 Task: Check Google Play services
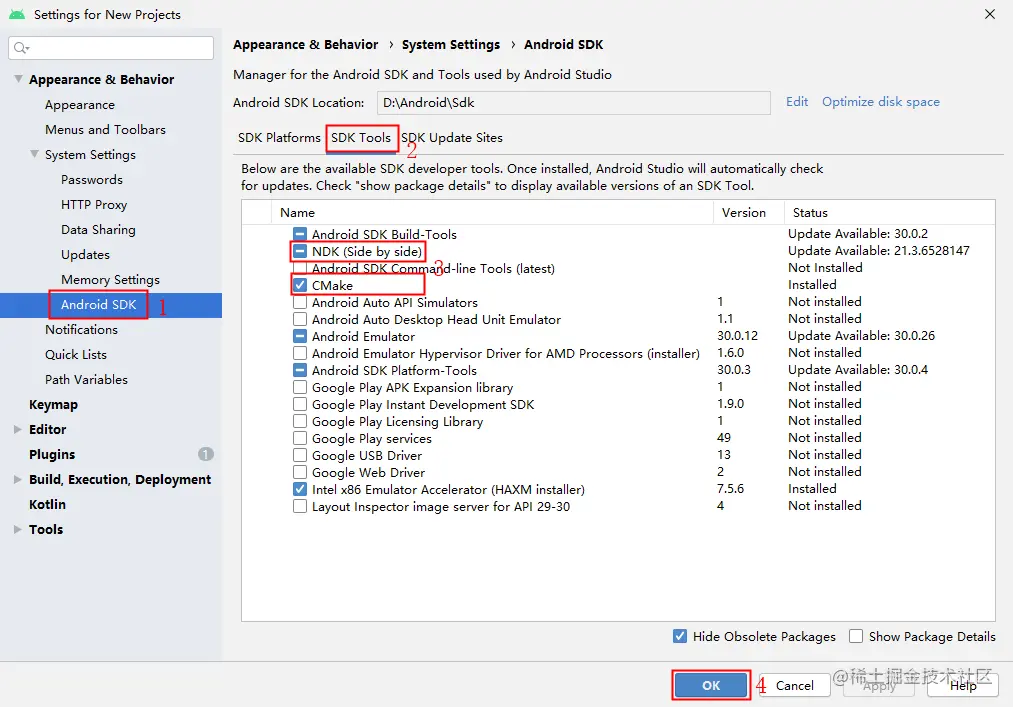tap(300, 438)
